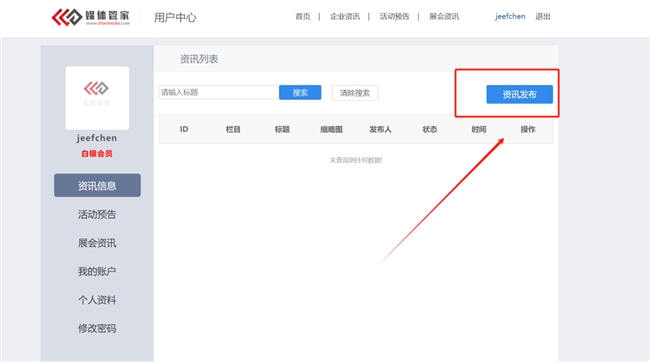Click the 媒体管家 logo in header
Screen dimensions: 650x362
(x=90, y=17)
